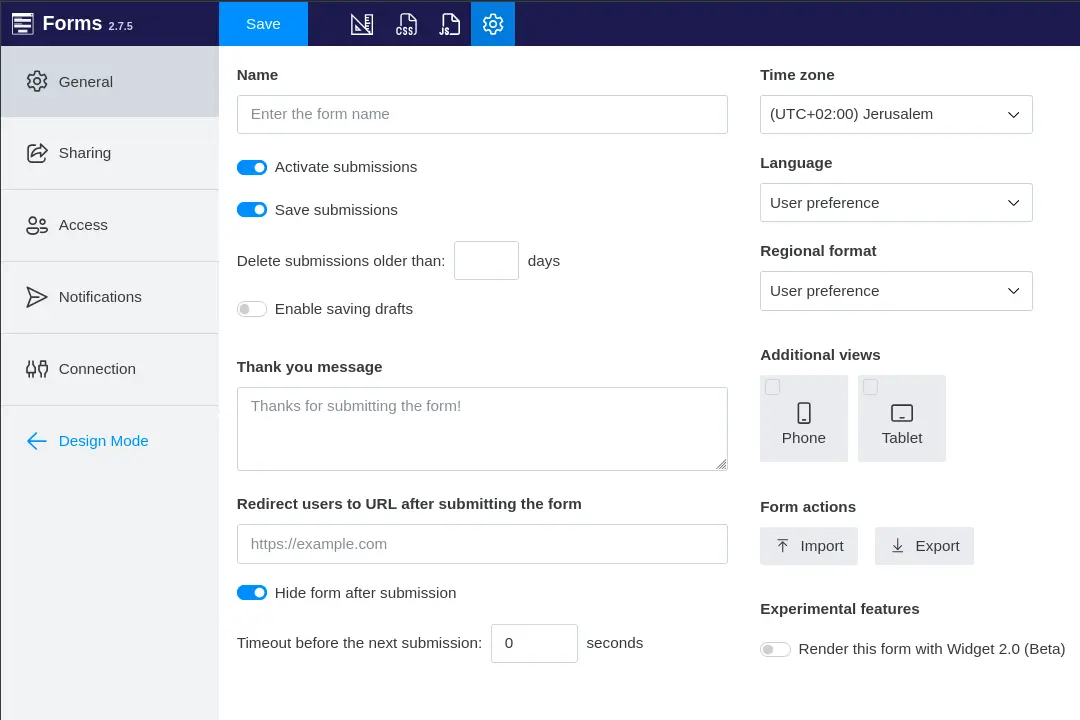Check the Tablet additional view checkbox

point(870,387)
